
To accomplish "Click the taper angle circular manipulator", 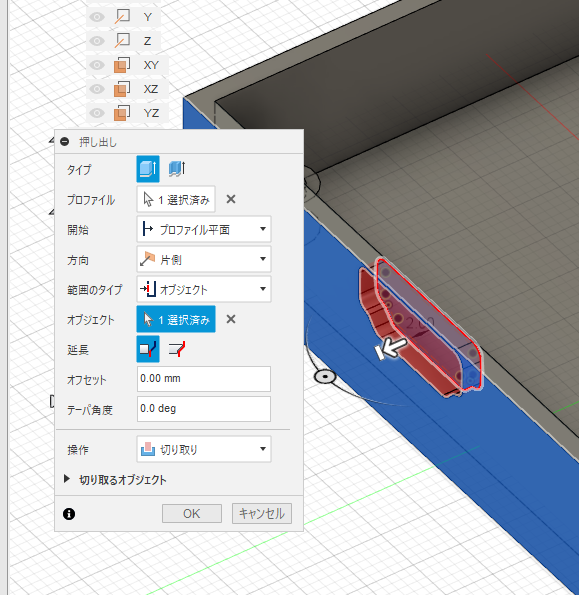I will pyautogui.click(x=325, y=377).
